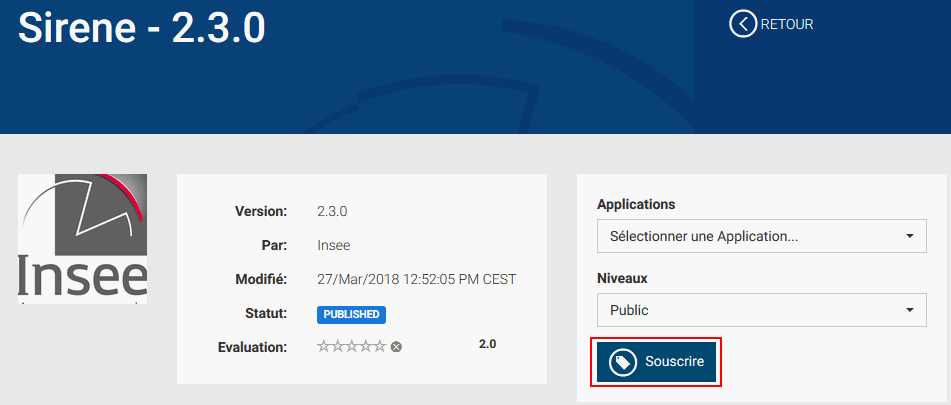Click the version value 2.3.0
This screenshot has width=951, height=405.
[332, 212]
